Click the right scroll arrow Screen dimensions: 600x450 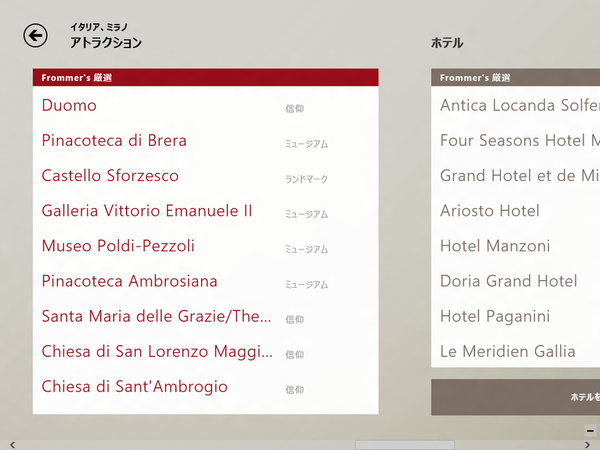pos(589,444)
